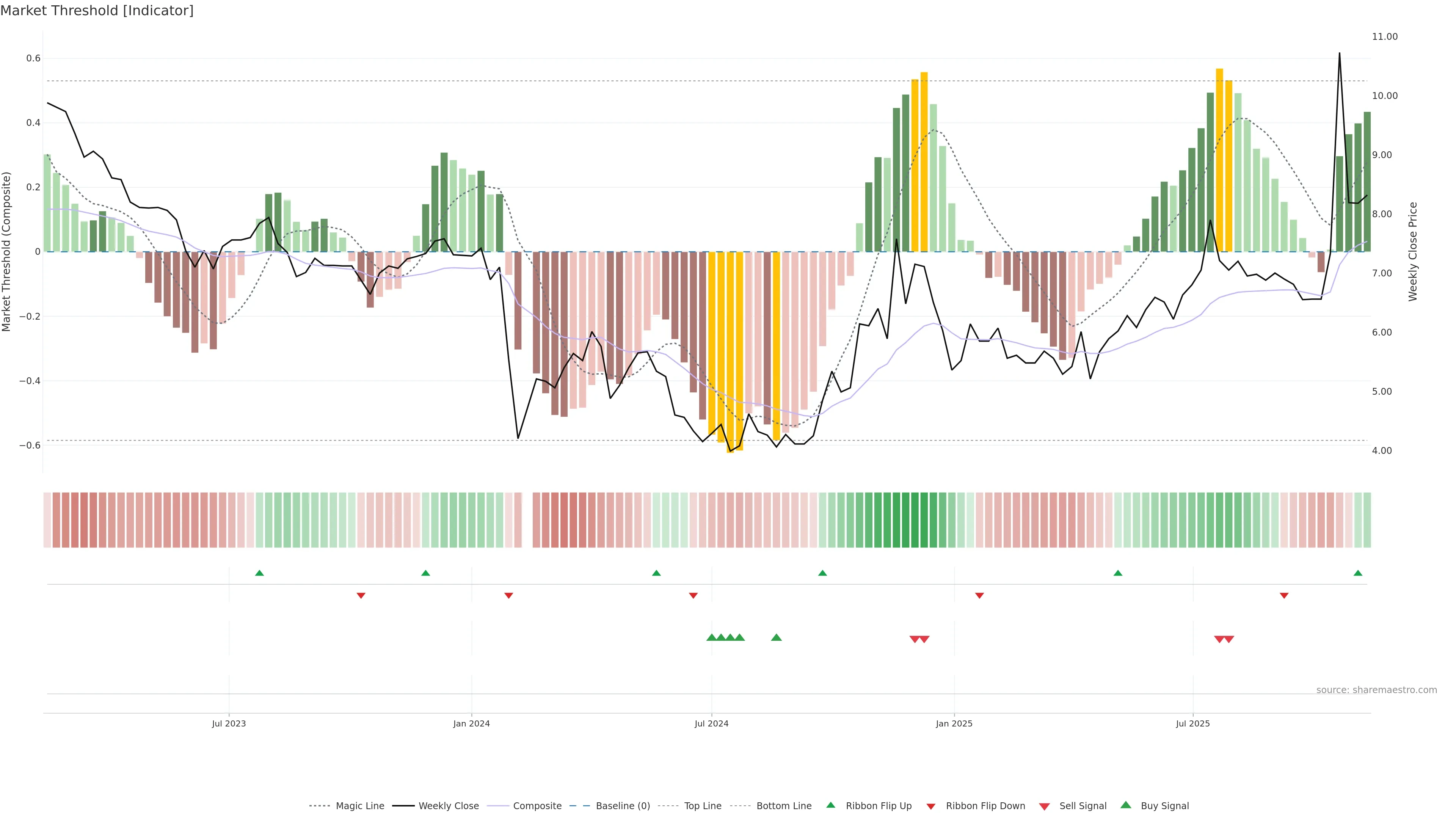Click the Jul 2023 axis label
The height and width of the screenshot is (819, 1456).
[x=229, y=723]
